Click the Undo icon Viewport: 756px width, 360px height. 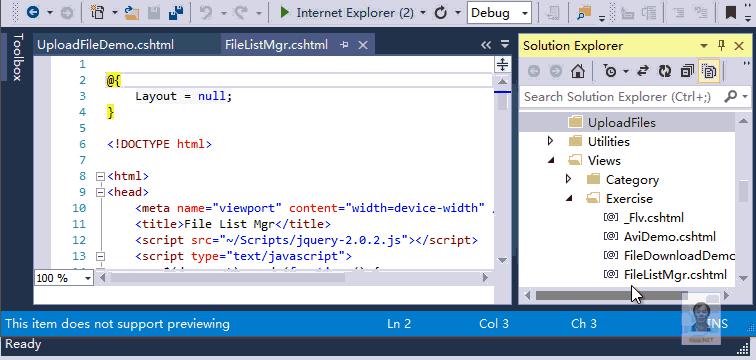tap(206, 13)
